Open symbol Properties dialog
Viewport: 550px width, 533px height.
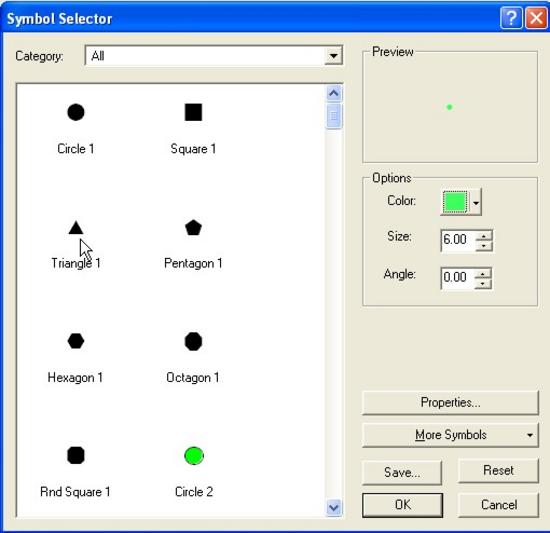click(x=450, y=402)
